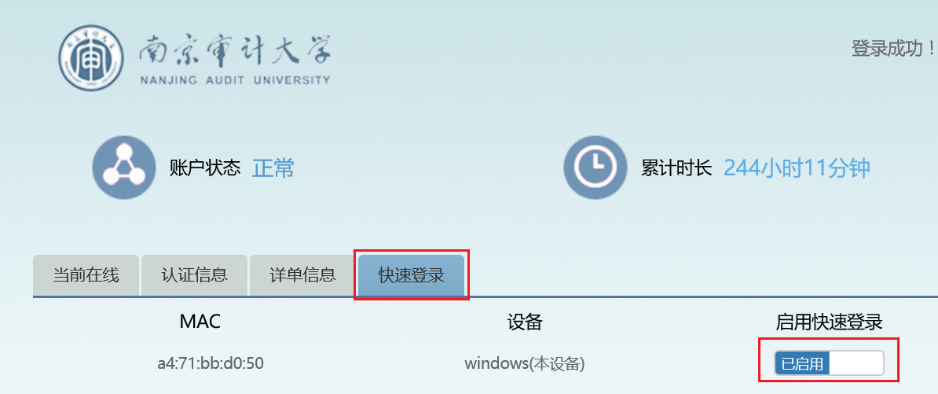The height and width of the screenshot is (394, 938).
Task: Click the 登录成功 message text
Action: [x=893, y=49]
